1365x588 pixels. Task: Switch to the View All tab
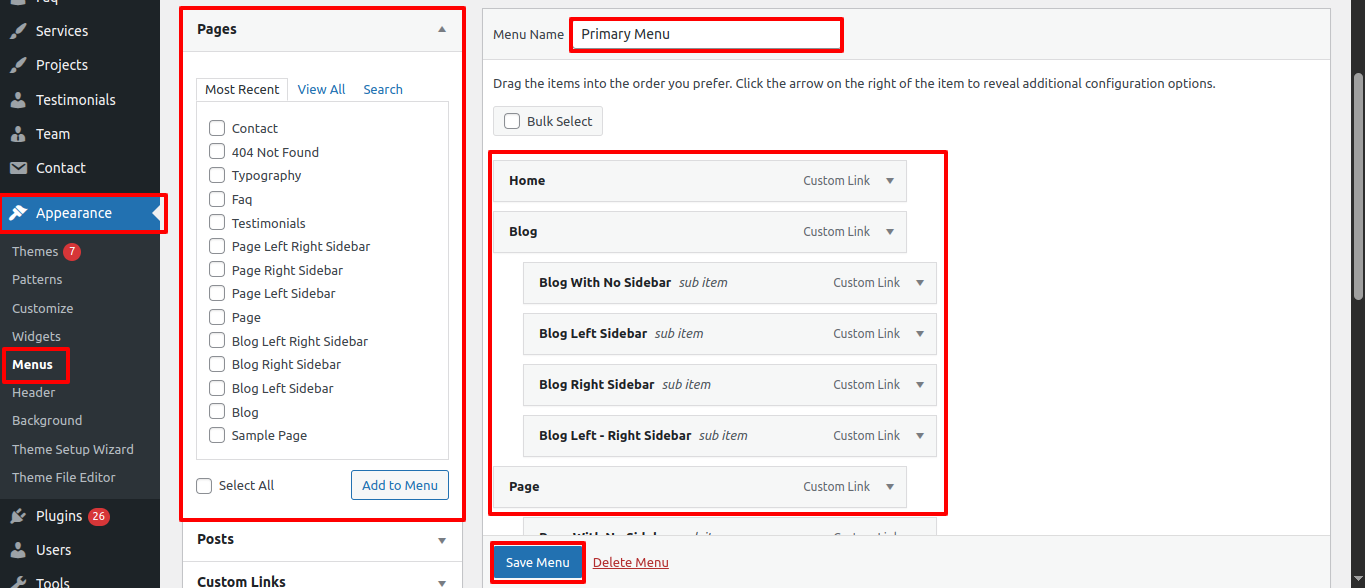pyautogui.click(x=321, y=90)
